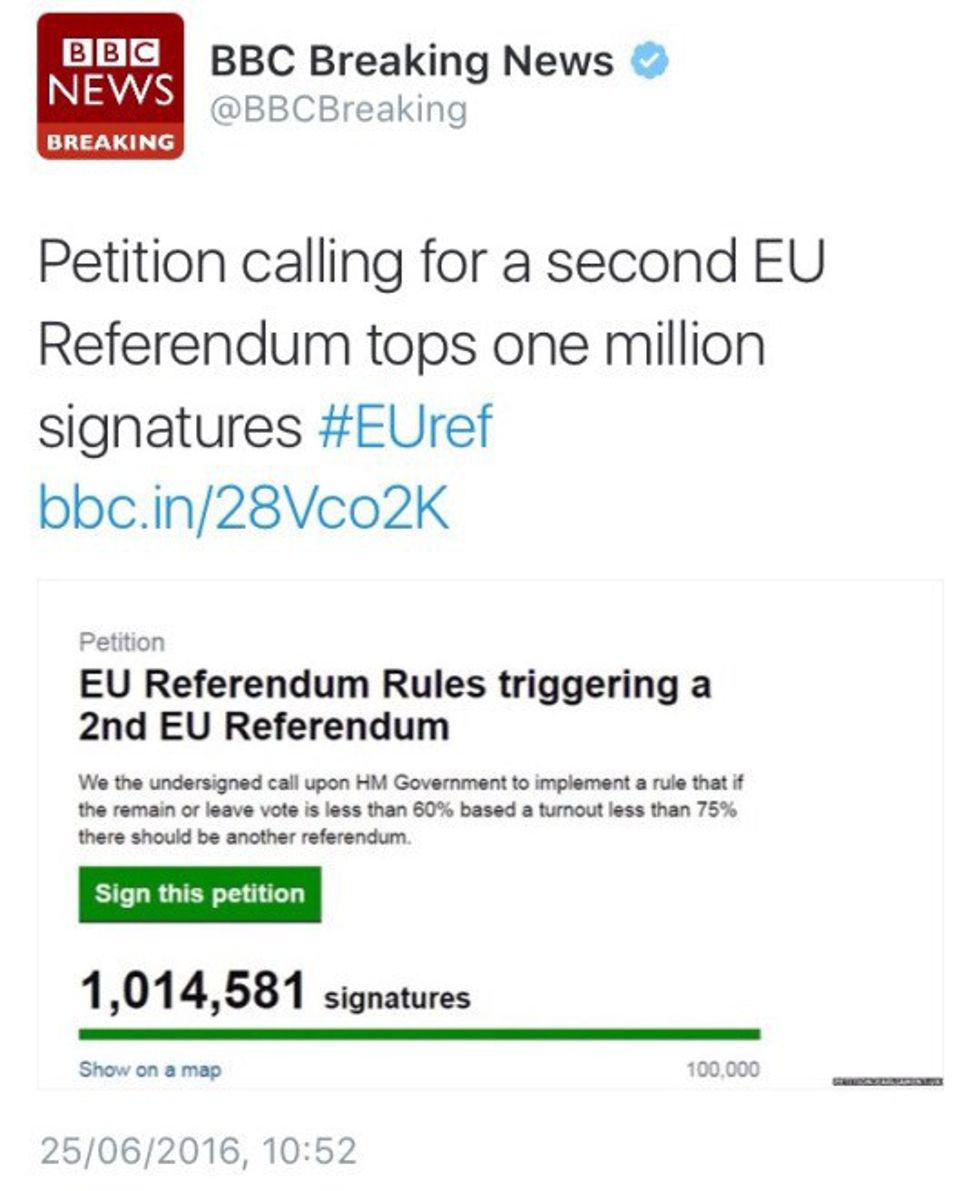Click the 100,000 threshold label
The height and width of the screenshot is (1191, 980).
[722, 1070]
